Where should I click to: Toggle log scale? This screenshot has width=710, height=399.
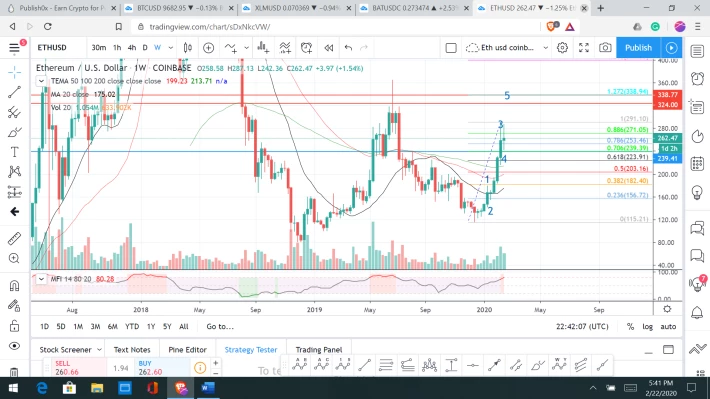(x=648, y=327)
